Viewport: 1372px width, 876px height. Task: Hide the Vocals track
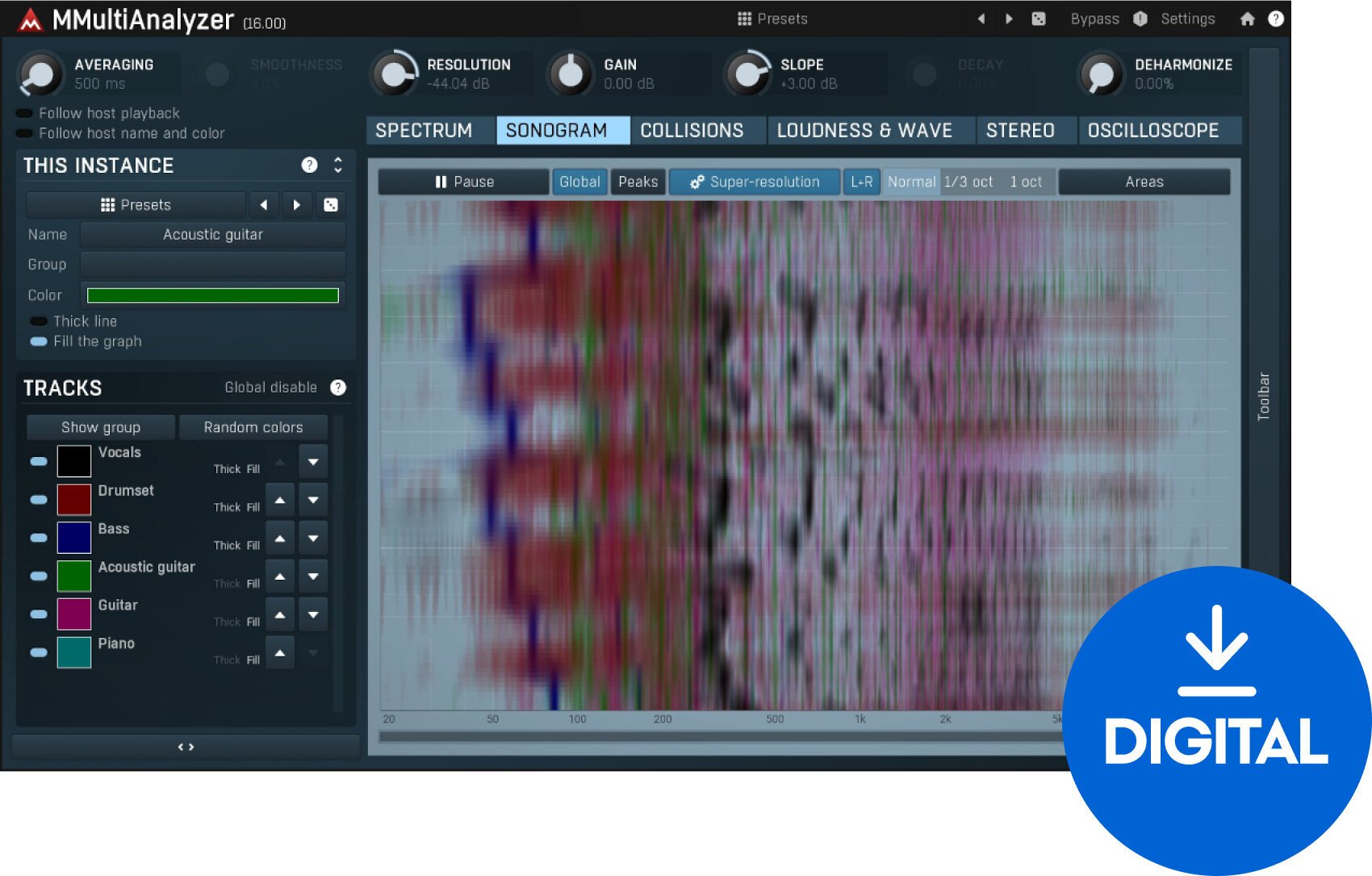[38, 461]
